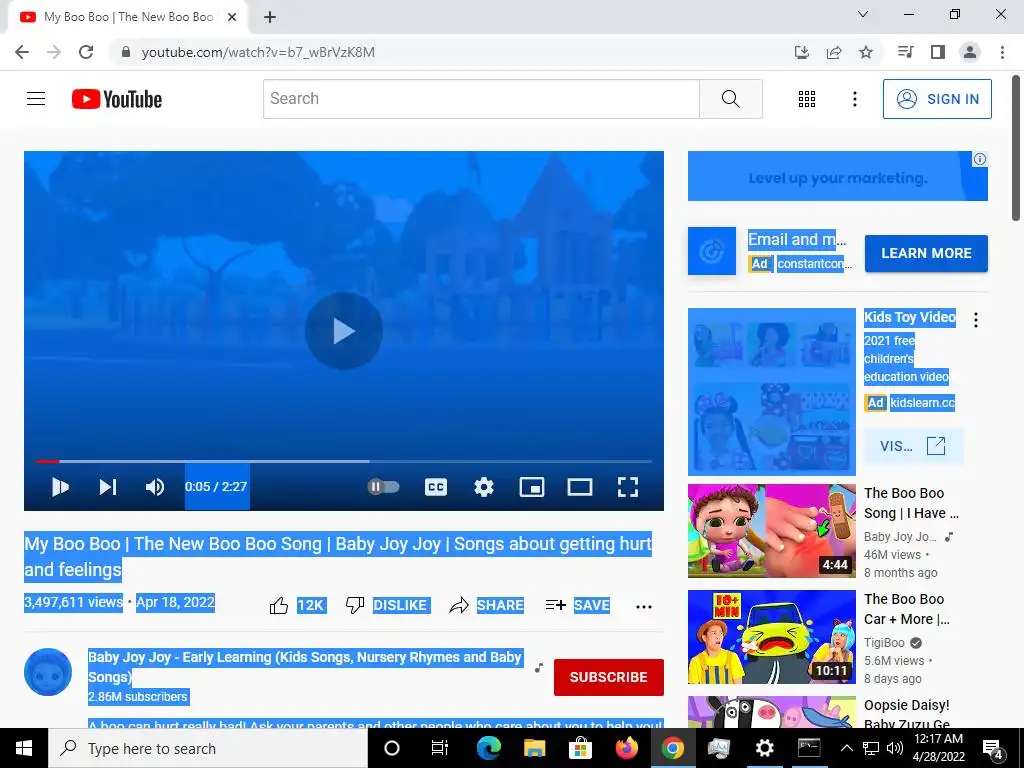Screen dimensions: 1024x768
Task: Play the video with center button
Action: 344,330
